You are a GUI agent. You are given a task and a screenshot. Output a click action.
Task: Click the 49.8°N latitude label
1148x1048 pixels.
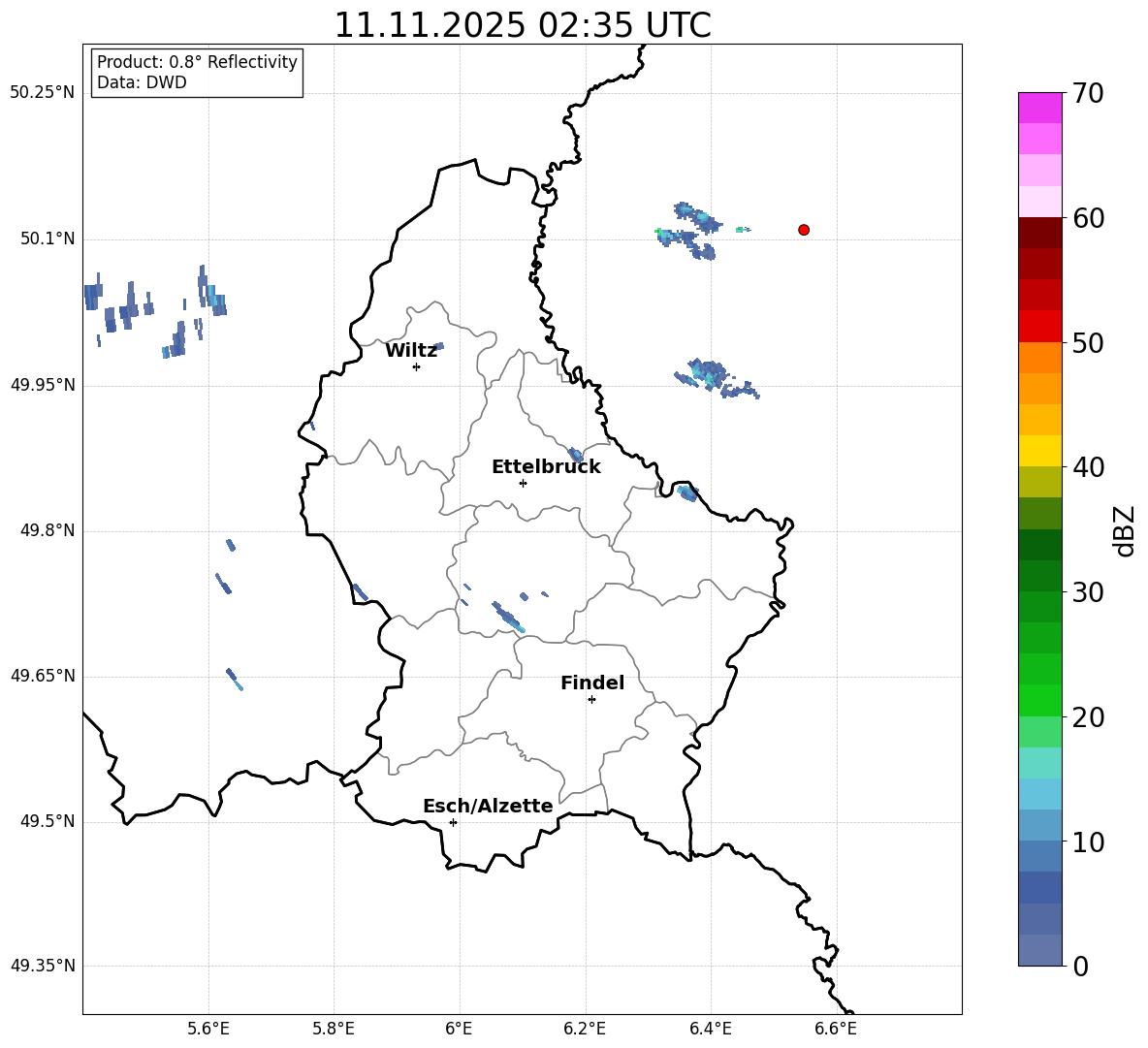(48, 530)
